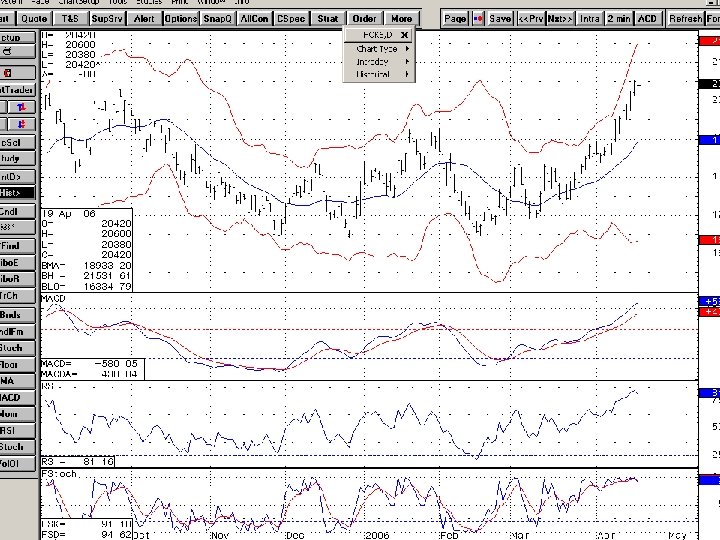Click the IntD> sidebar button
The width and height of the screenshot is (720, 540).
point(17,177)
